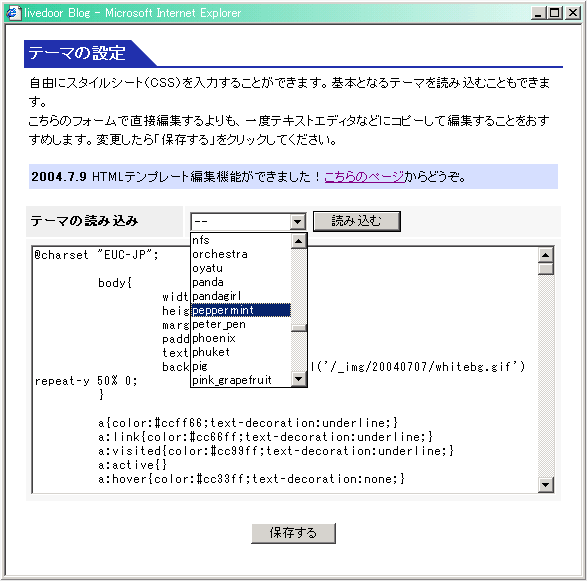Click the body{ line in CSS

click(115, 283)
